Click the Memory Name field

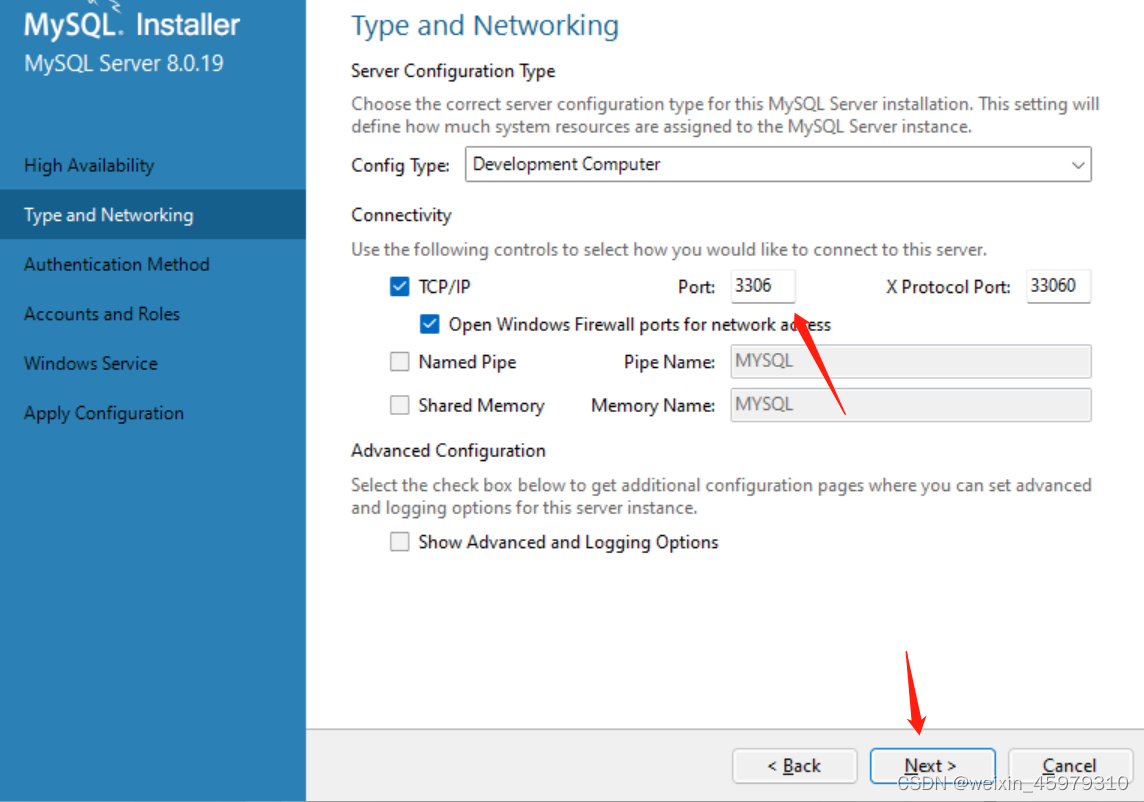pyautogui.click(x=911, y=405)
